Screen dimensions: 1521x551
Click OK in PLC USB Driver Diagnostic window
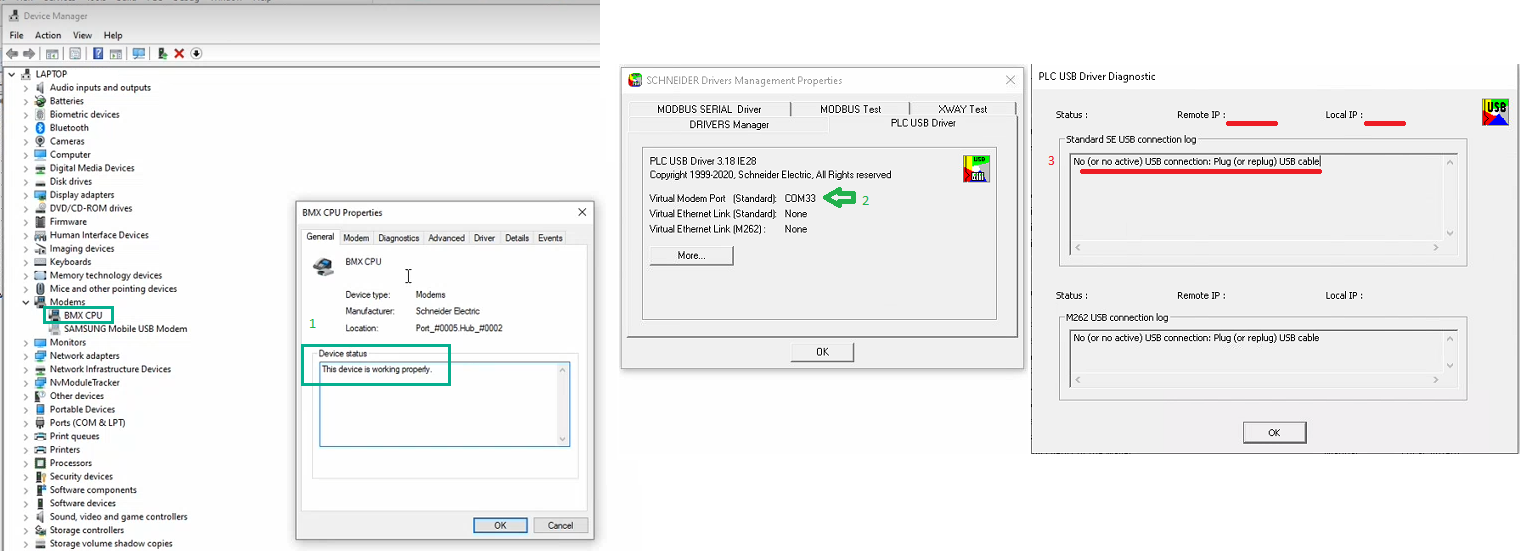point(1274,433)
